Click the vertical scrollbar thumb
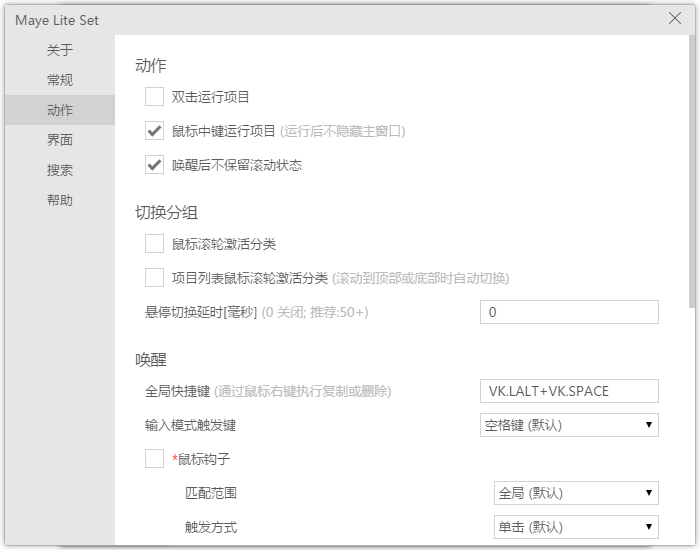Screen dimensions: 700x550 coord(692,171)
